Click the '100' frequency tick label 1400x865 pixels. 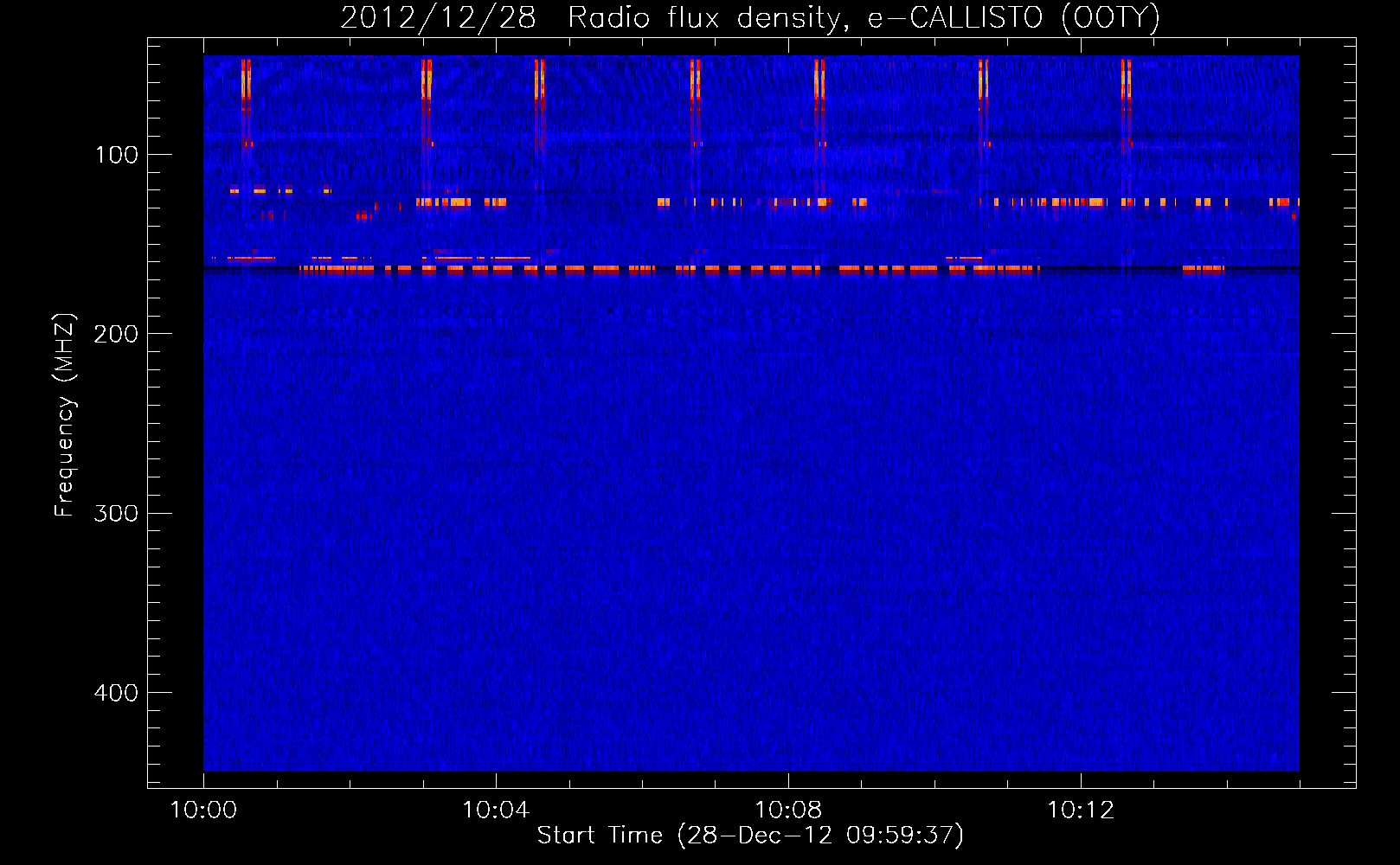[117, 155]
